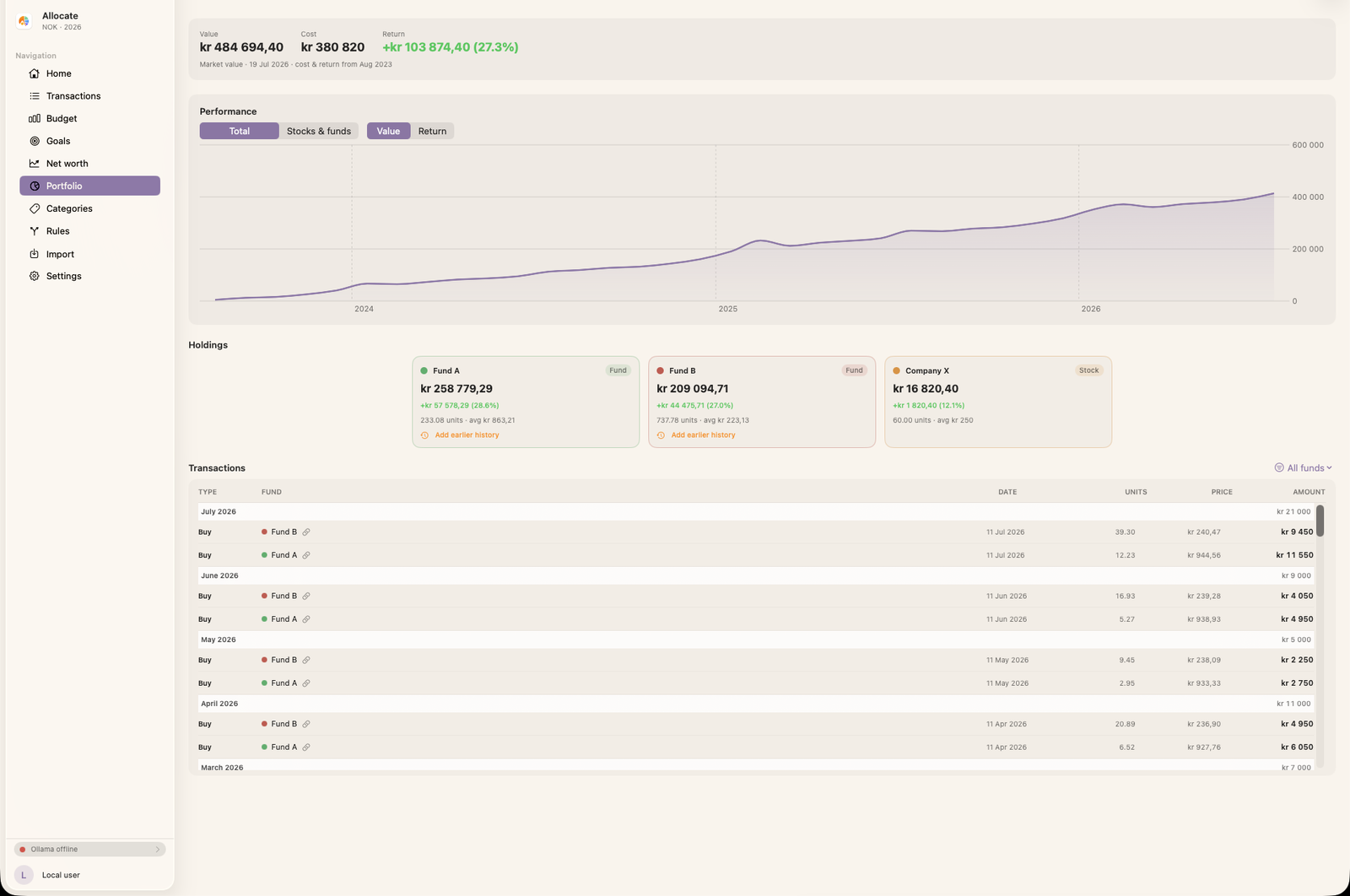This screenshot has width=1350, height=896.
Task: Switch performance chart to Total
Action: coord(240,131)
